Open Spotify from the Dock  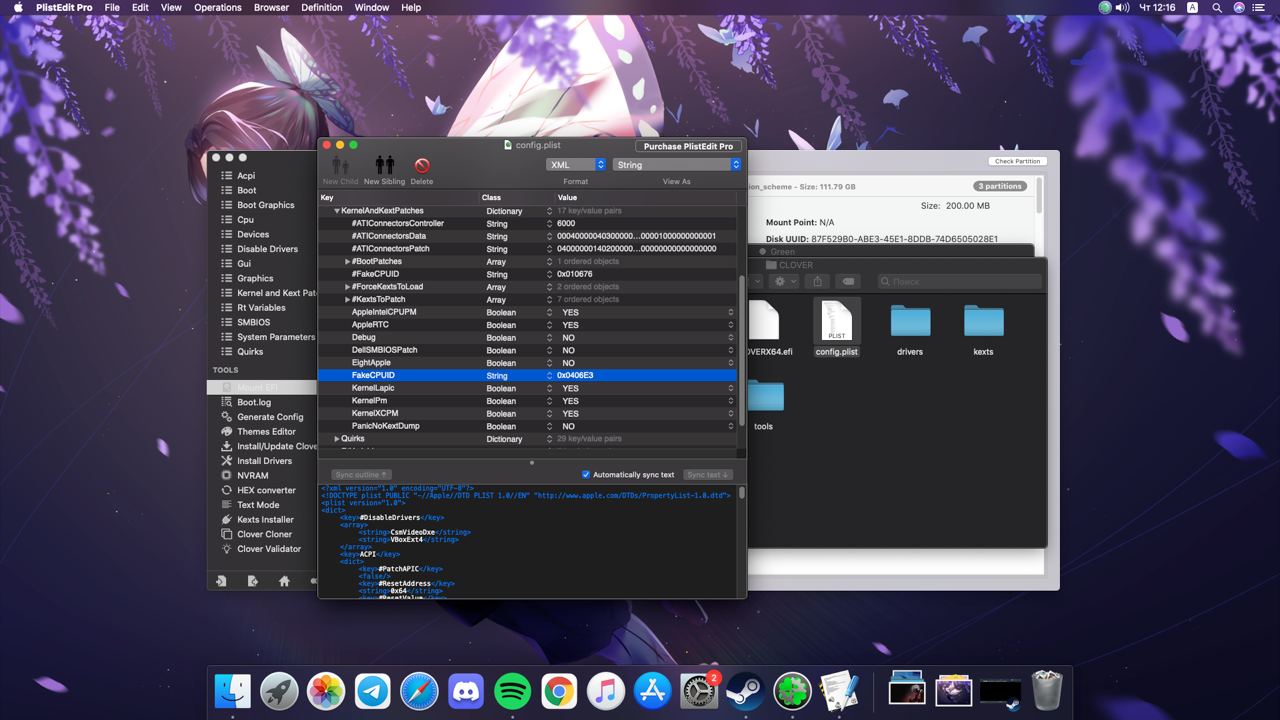(x=513, y=691)
